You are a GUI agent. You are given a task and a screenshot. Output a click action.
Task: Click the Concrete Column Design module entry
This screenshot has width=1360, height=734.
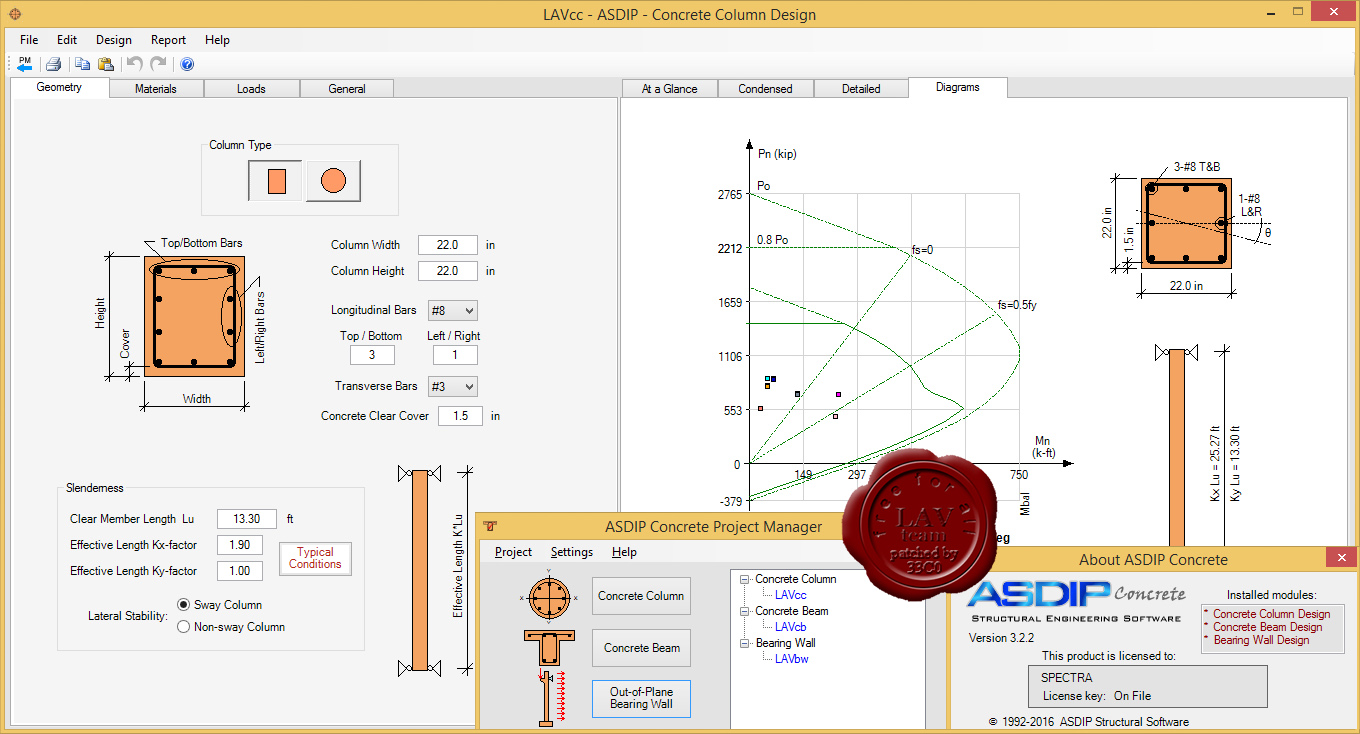1271,614
